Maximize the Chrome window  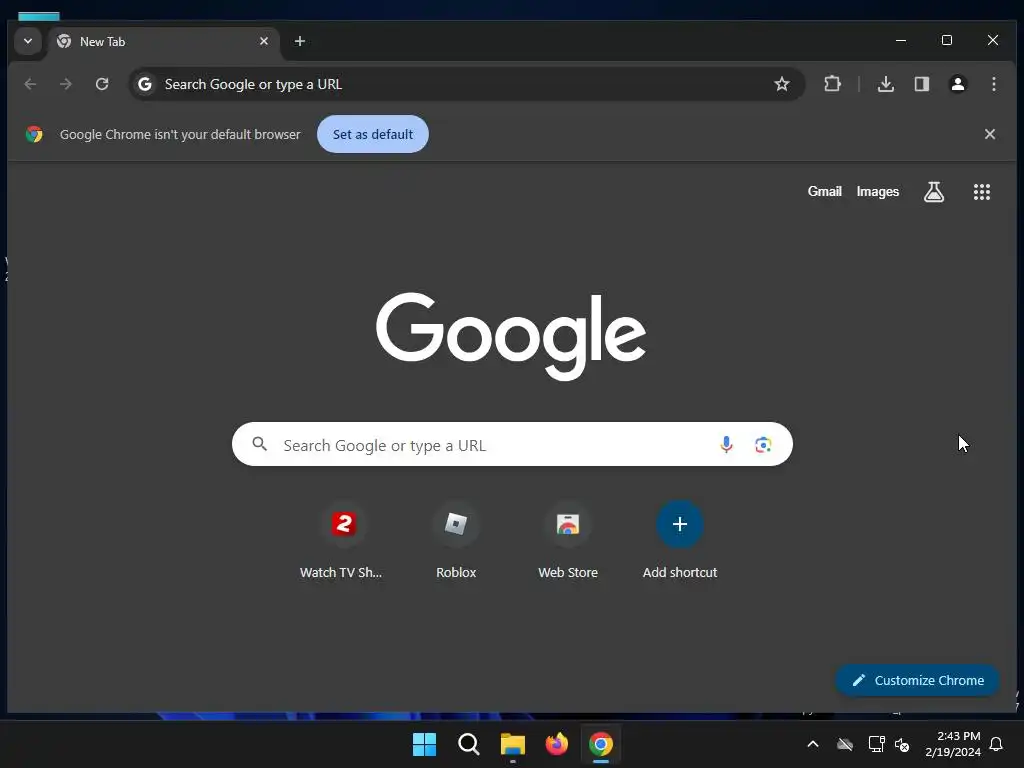(x=947, y=40)
